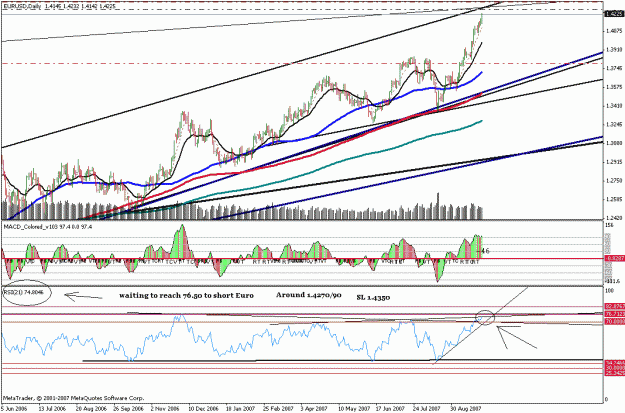Click the 1.3245 price axis label

point(614,124)
